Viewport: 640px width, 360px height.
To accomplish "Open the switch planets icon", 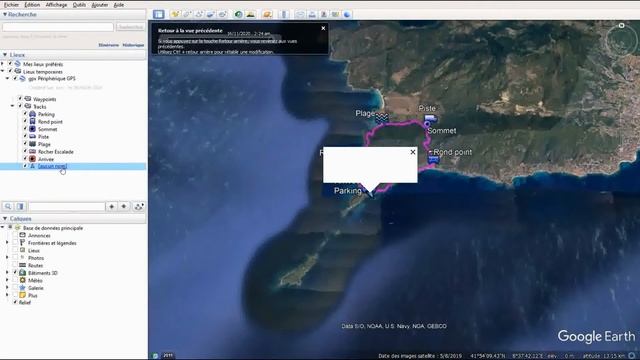I will coord(267,14).
